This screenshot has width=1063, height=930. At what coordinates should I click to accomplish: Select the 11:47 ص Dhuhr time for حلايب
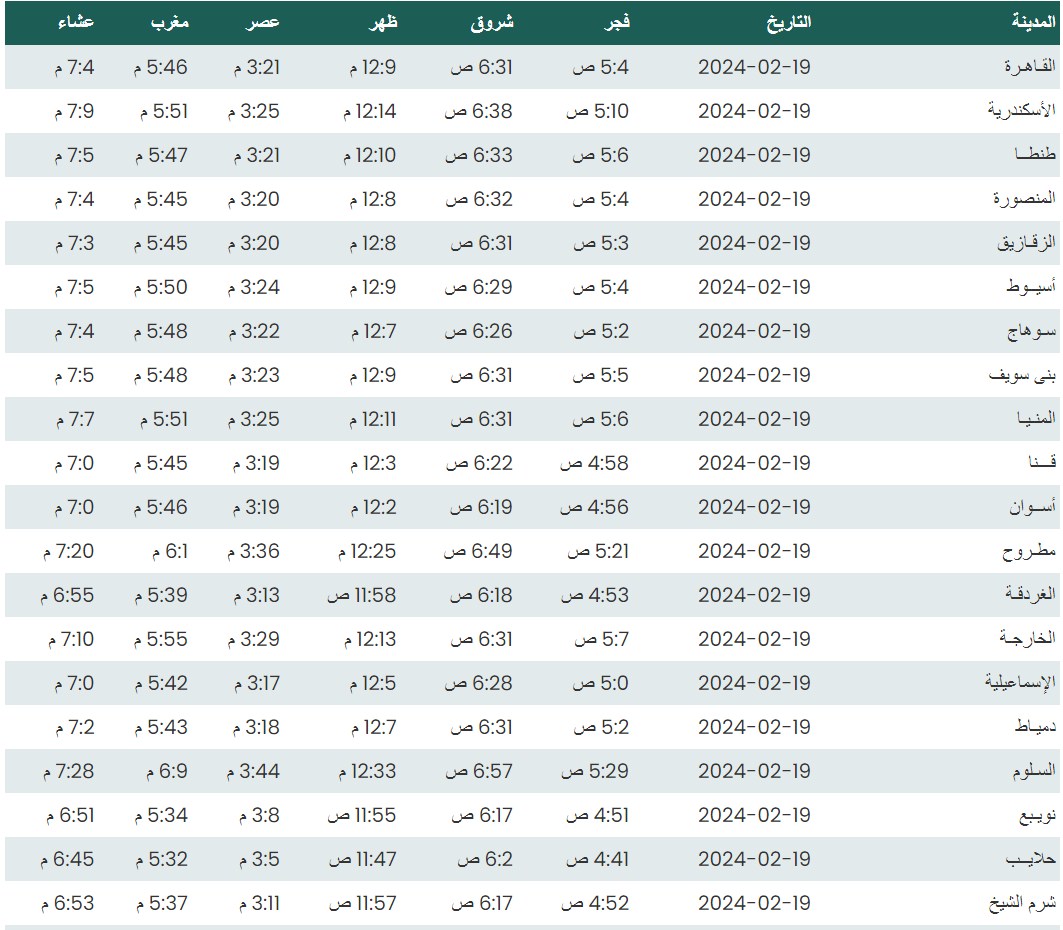pyautogui.click(x=362, y=859)
